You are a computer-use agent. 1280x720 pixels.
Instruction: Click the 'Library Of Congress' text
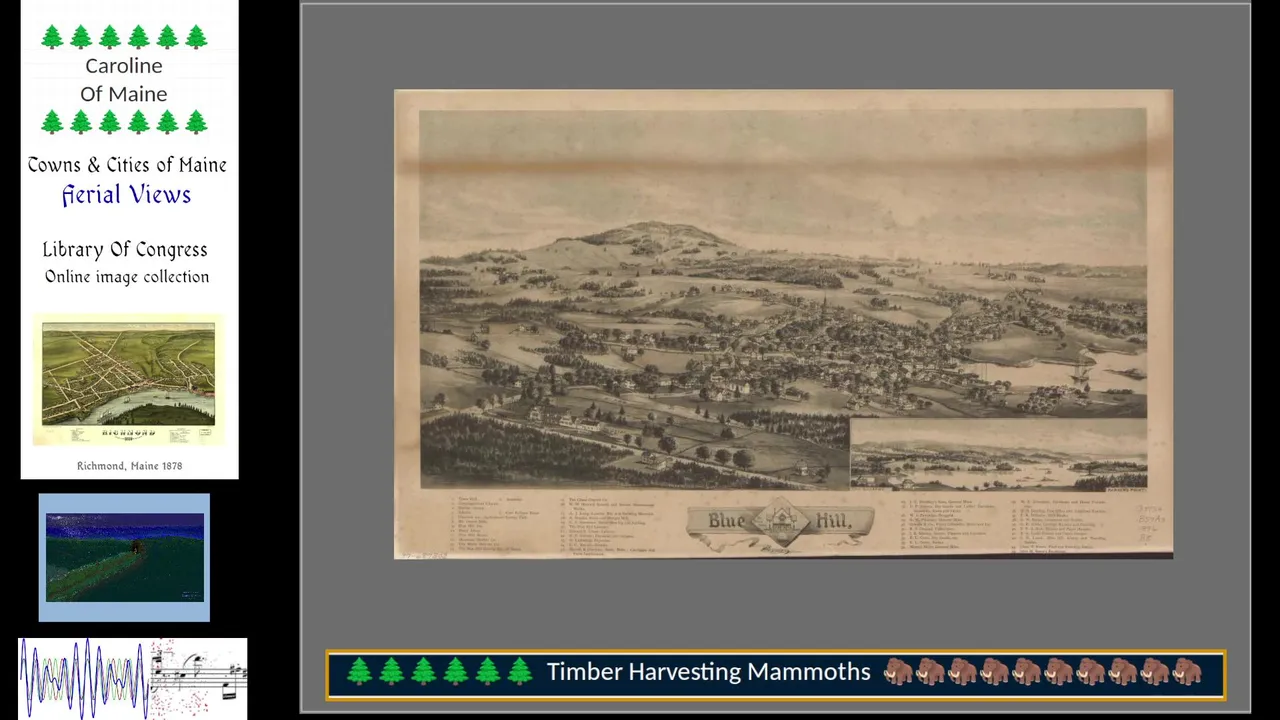(x=125, y=249)
